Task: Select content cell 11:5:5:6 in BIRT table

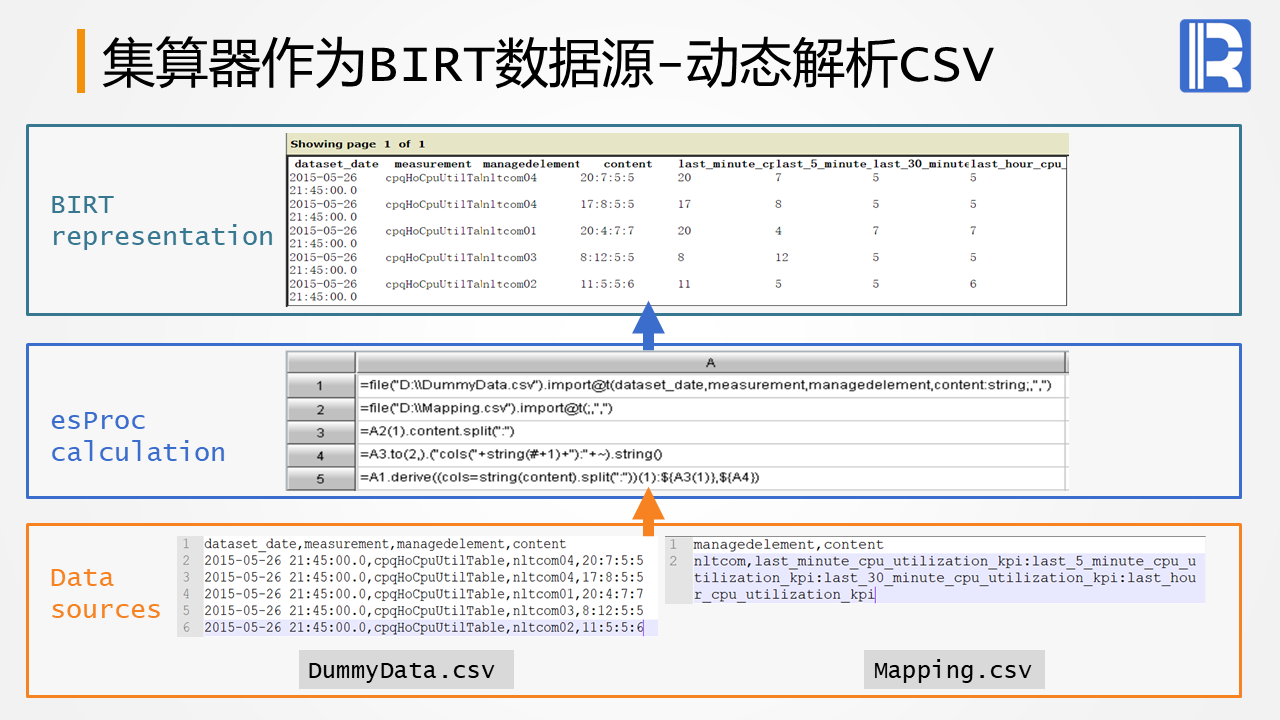Action: (x=607, y=284)
